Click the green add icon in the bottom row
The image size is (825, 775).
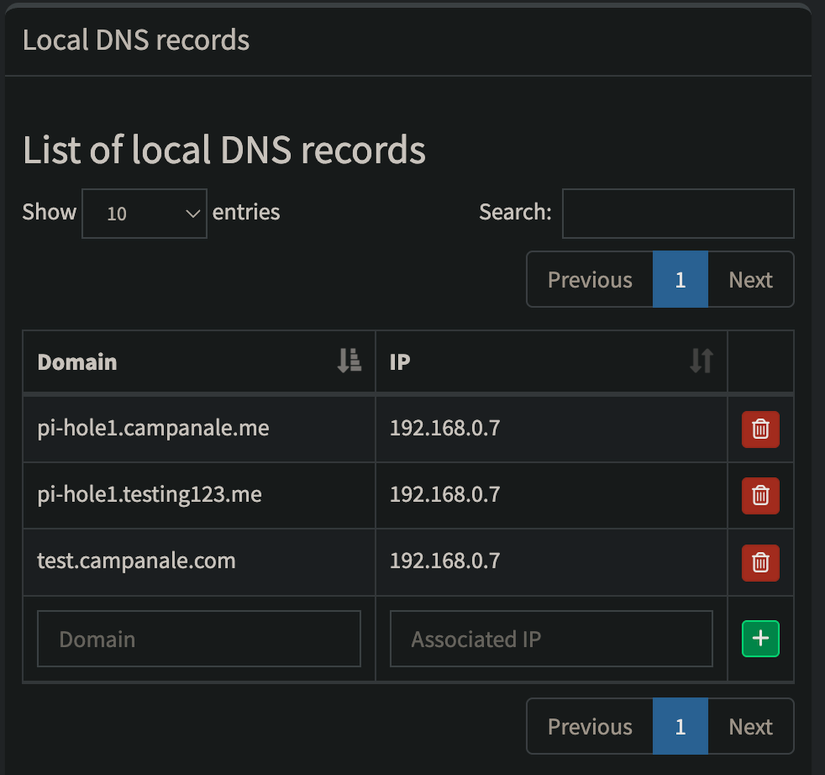tap(760, 638)
